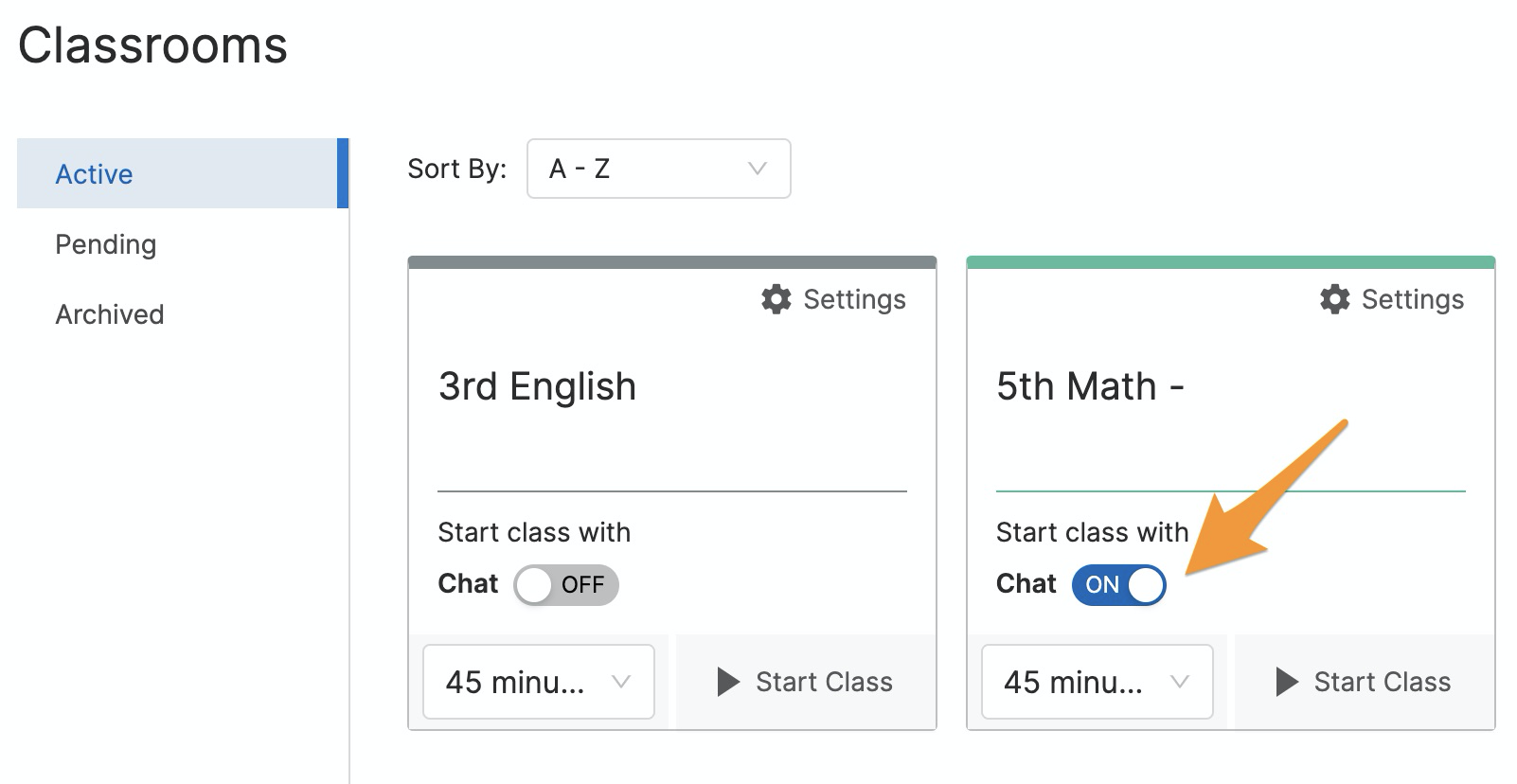Screen dimensions: 1517x784
Task: Toggle Chat off for the 5th Math classroom
Action: tap(1119, 585)
